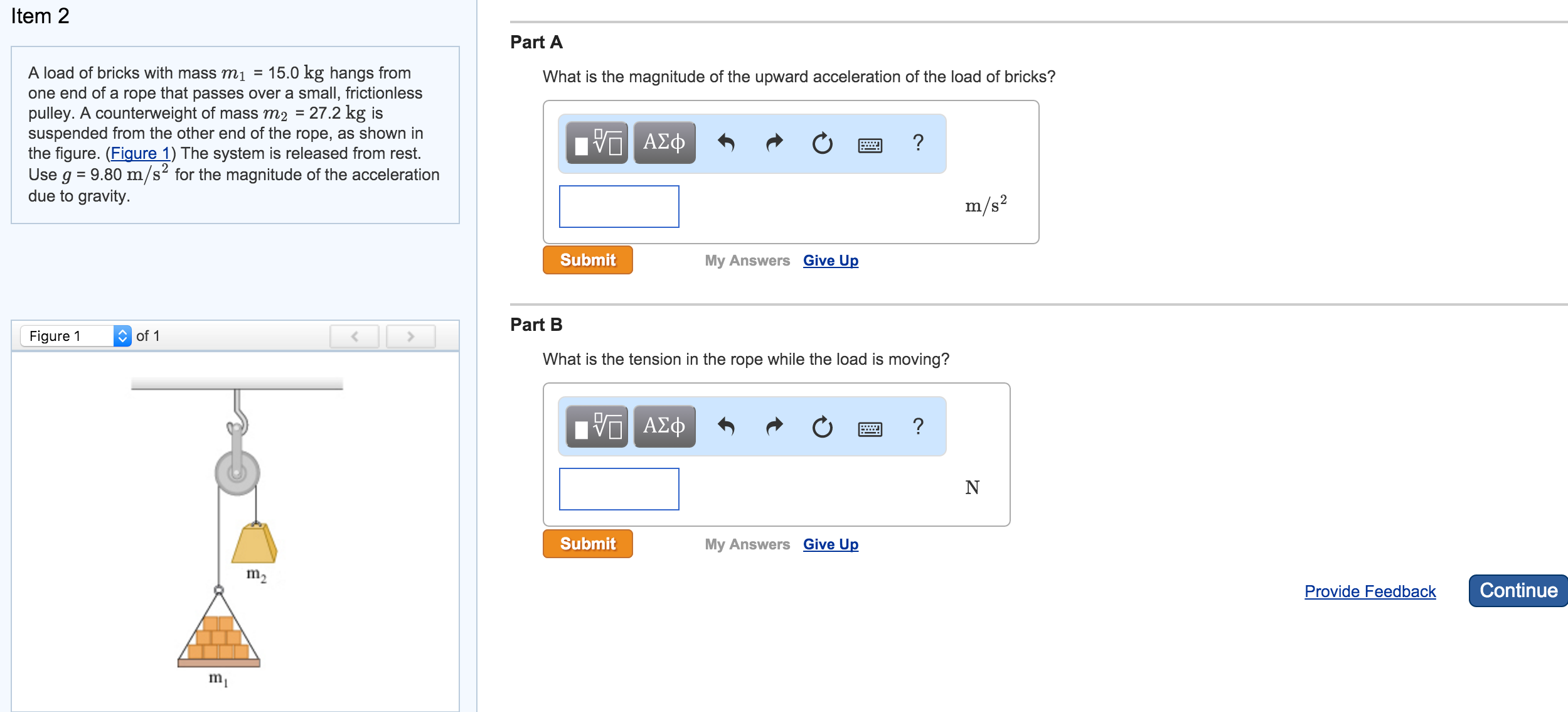Show keyboard shortcuts in Part B
The image size is (1568, 712).
click(x=870, y=429)
